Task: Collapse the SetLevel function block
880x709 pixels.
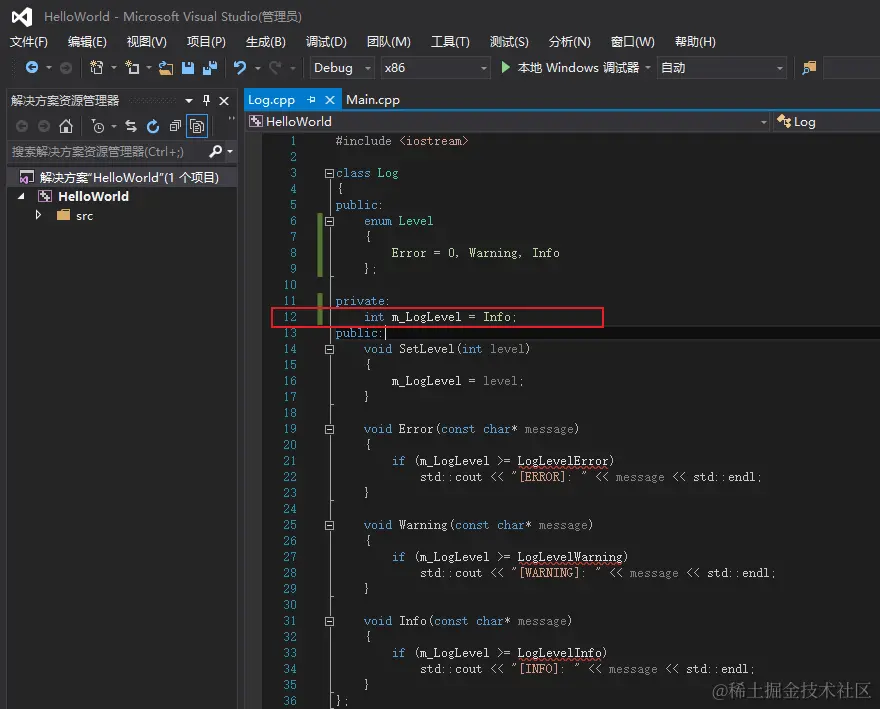Action: coord(329,349)
